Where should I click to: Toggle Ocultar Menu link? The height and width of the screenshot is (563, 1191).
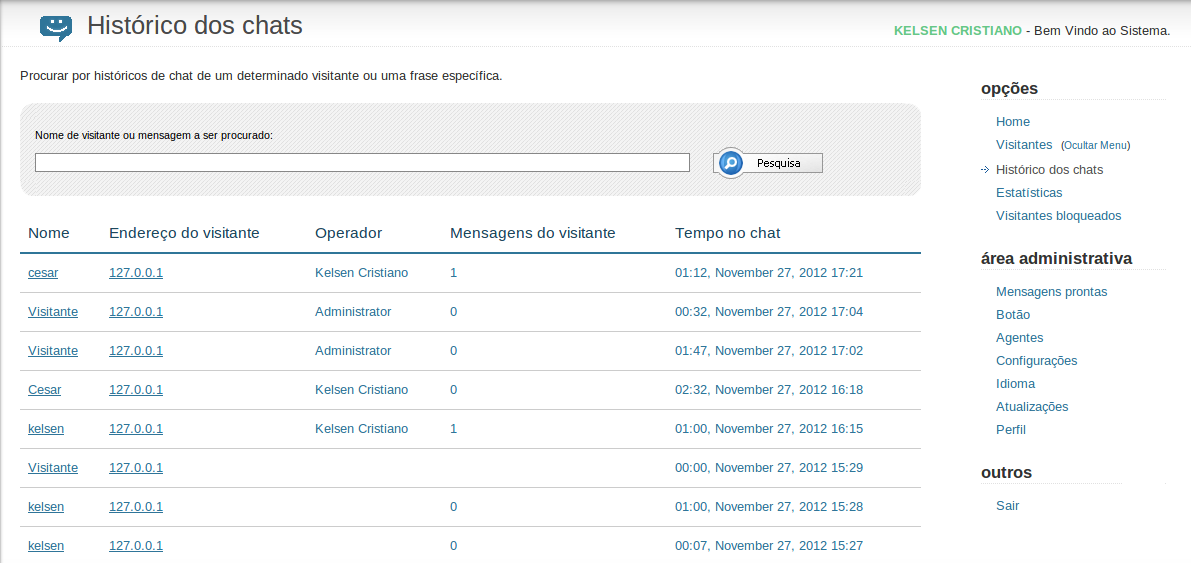pyautogui.click(x=1095, y=145)
